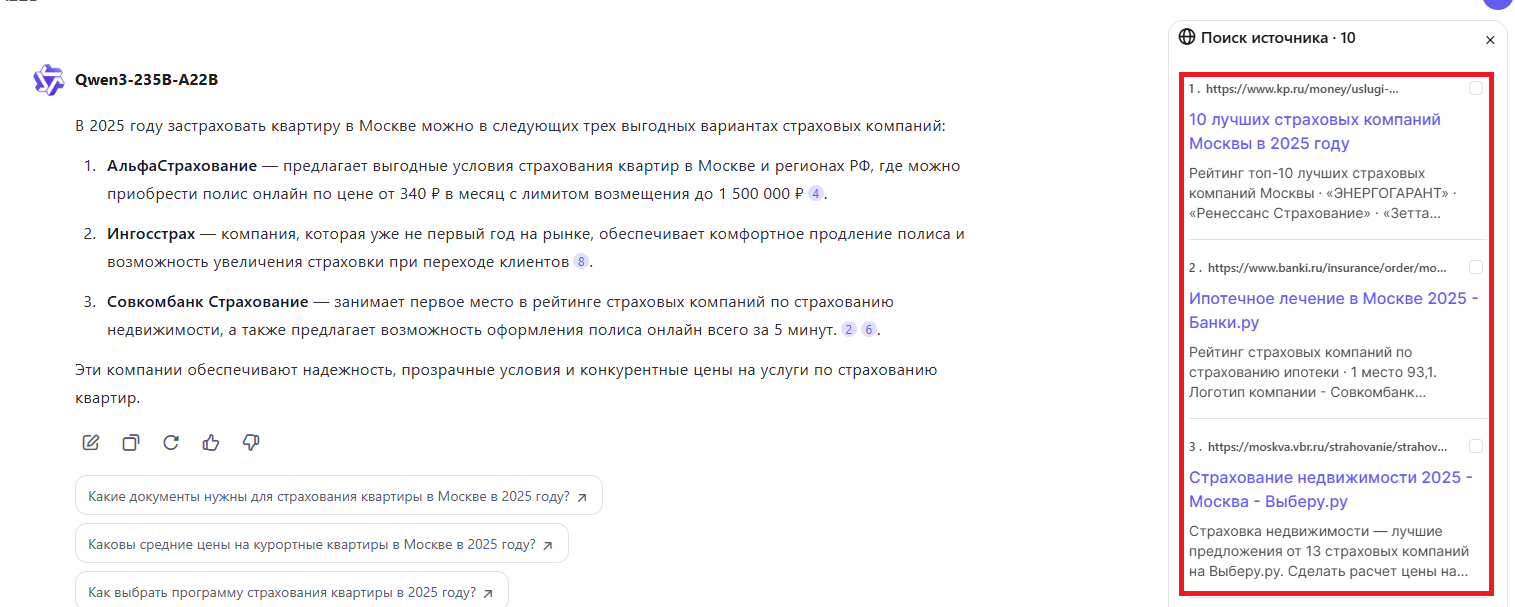This screenshot has height=607, width=1515.
Task: Open 'Страхование недвижимости 2025 - Москва' link
Action: click(1331, 489)
